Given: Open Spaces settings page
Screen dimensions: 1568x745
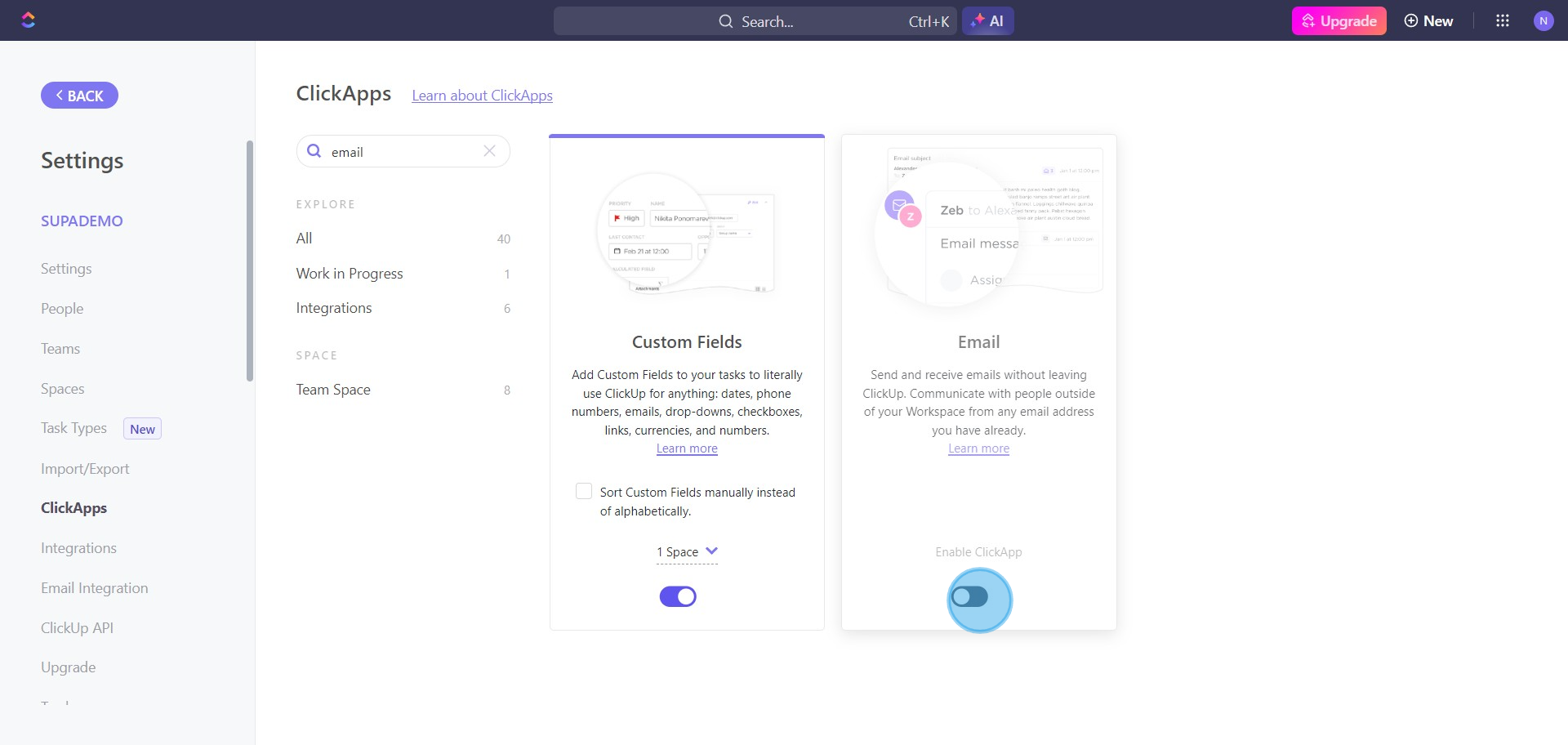Looking at the screenshot, I should (63, 389).
